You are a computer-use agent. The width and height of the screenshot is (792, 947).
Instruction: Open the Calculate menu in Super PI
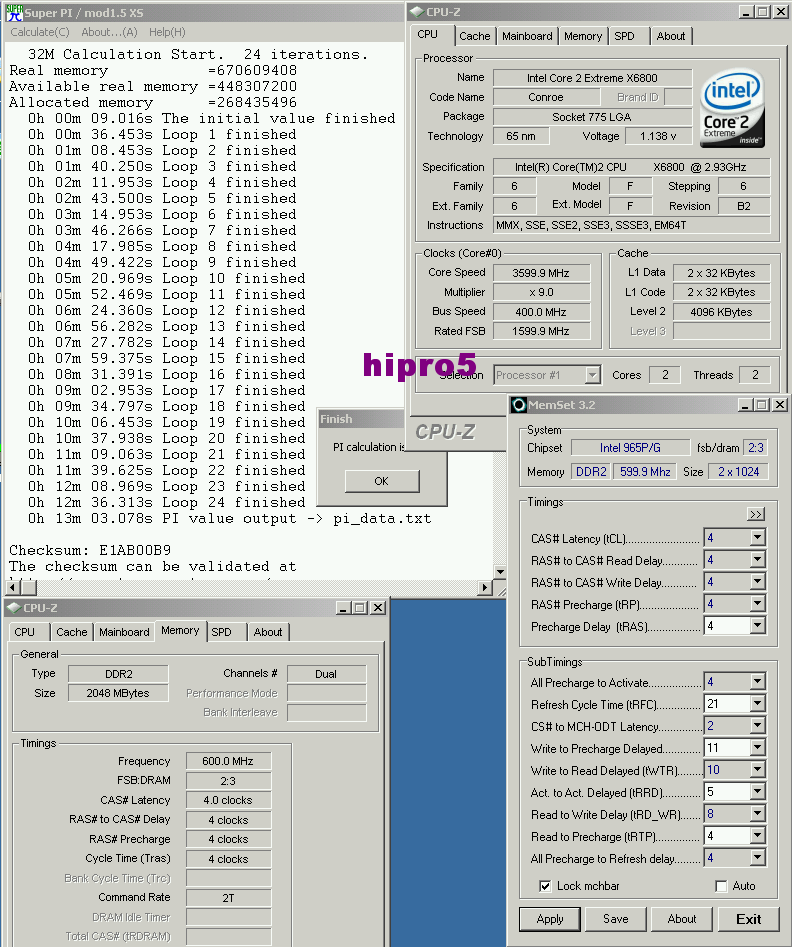(40, 32)
